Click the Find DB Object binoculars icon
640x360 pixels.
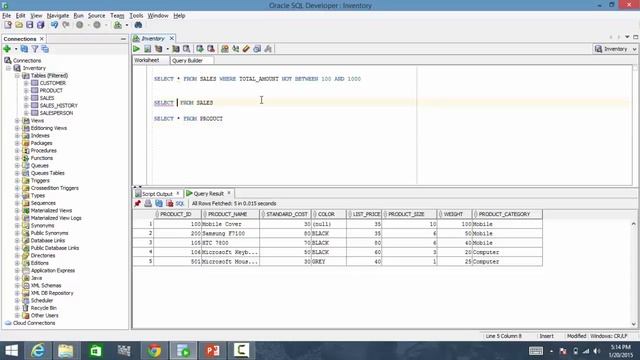[138, 25]
